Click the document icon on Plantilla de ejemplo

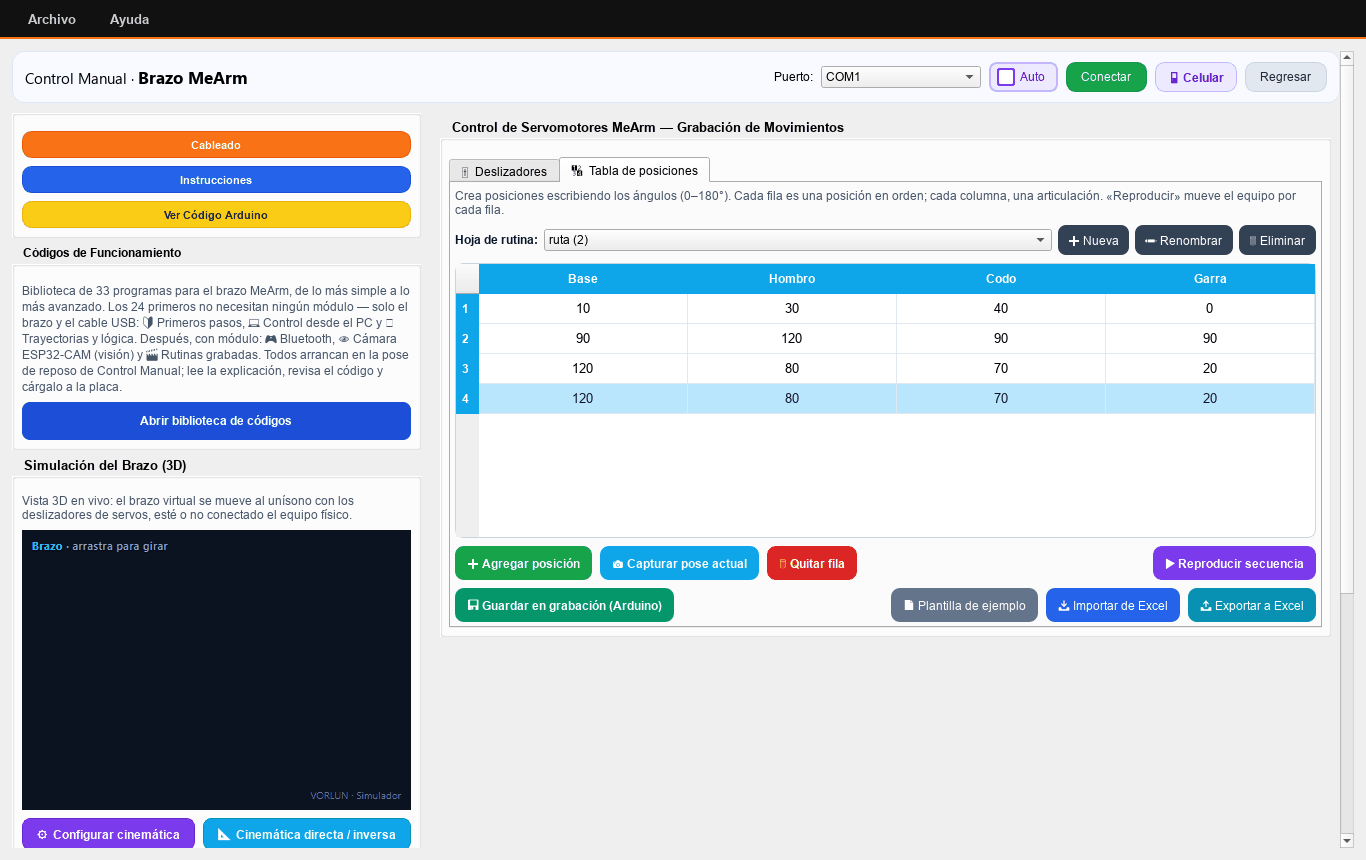909,606
